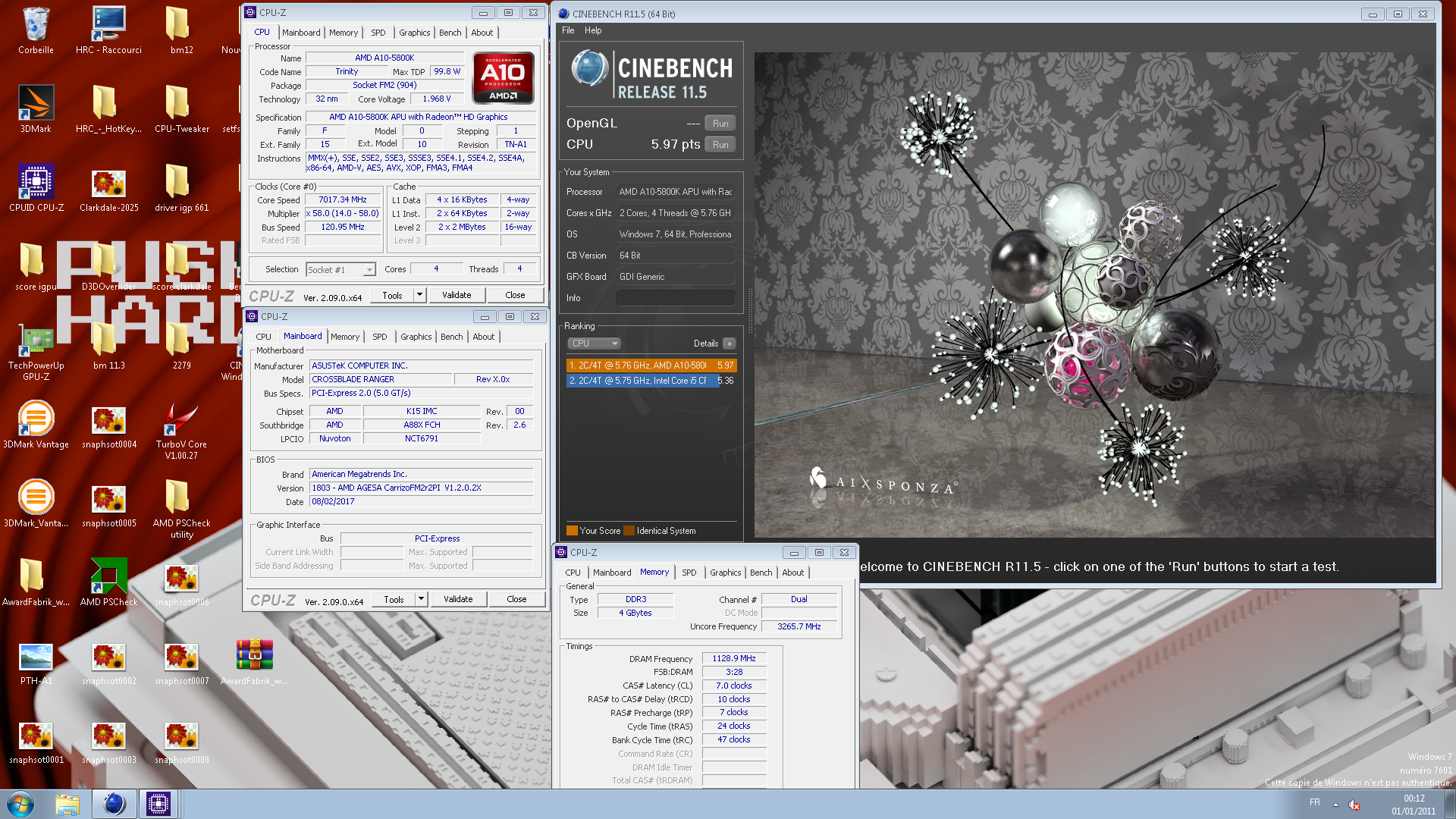Expand ranking Details arrow in Cinebench

(x=730, y=344)
